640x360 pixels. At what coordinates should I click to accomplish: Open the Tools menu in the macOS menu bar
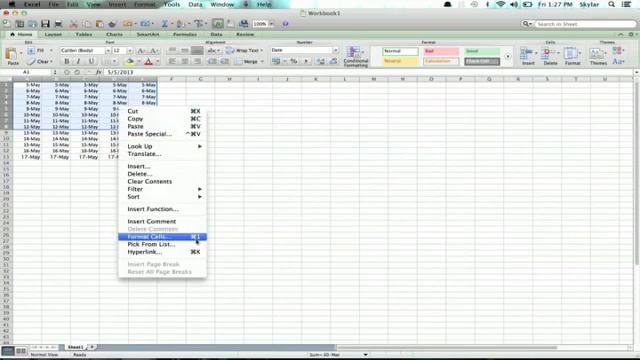(x=172, y=4)
